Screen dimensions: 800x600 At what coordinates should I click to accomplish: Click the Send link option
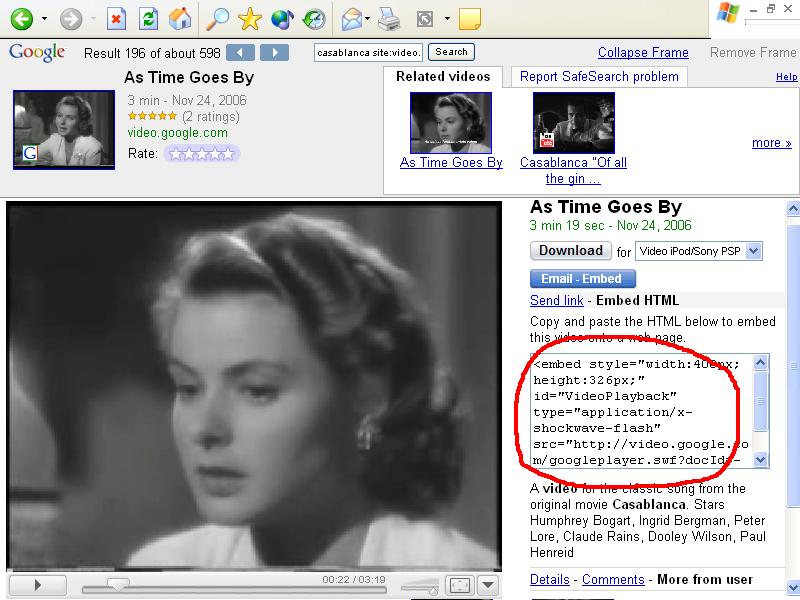[x=556, y=301]
